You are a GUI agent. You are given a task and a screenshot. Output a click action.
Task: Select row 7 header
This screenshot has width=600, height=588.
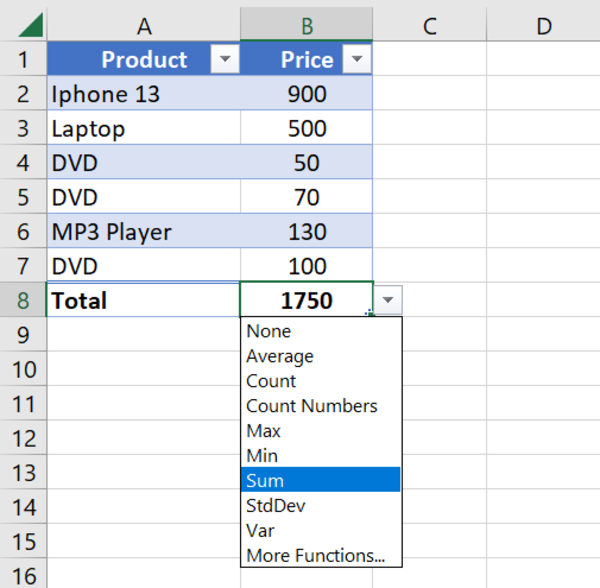(23, 265)
